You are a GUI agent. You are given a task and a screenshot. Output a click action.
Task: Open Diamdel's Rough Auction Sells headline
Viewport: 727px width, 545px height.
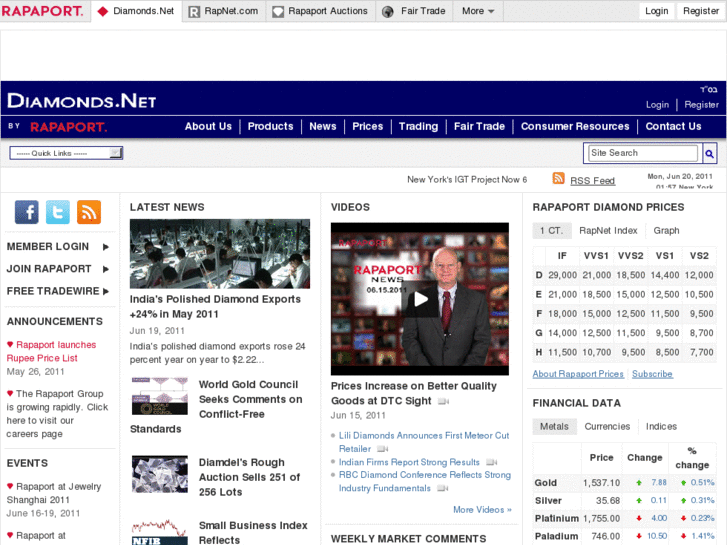(249, 477)
